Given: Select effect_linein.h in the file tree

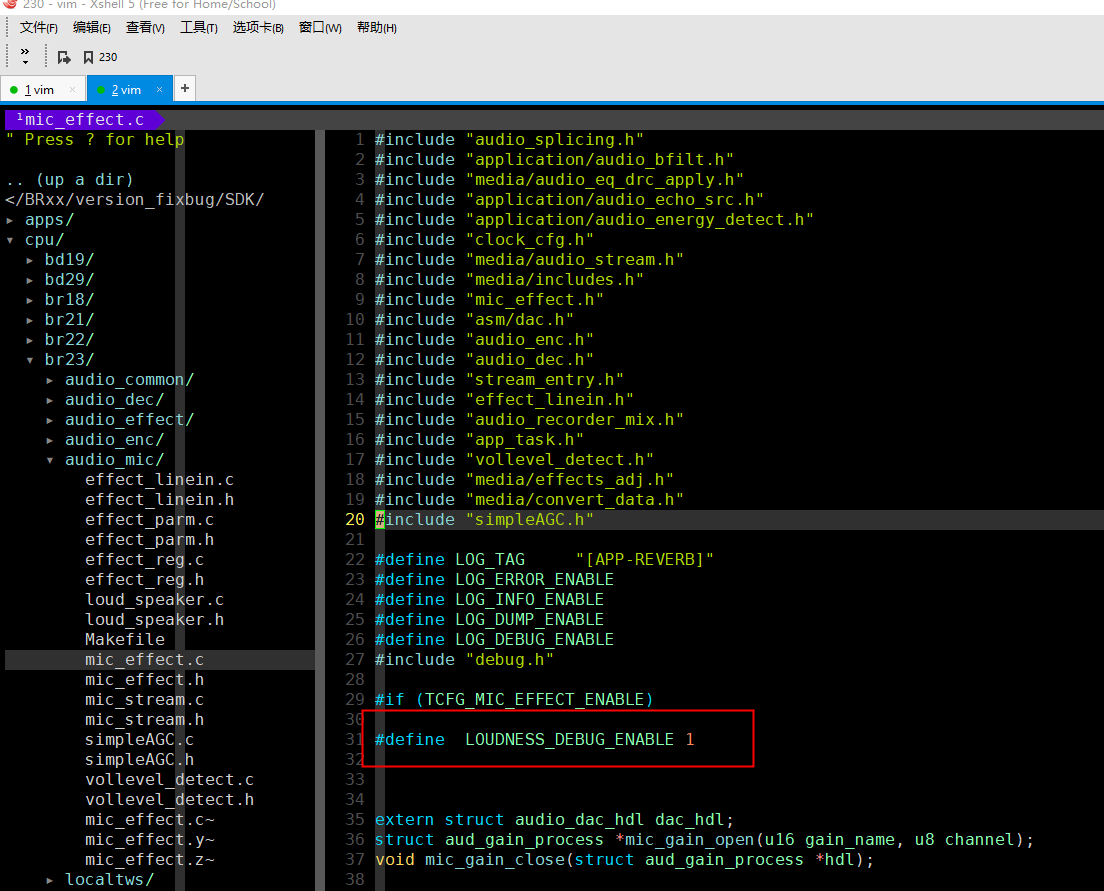Looking at the screenshot, I should [x=159, y=499].
